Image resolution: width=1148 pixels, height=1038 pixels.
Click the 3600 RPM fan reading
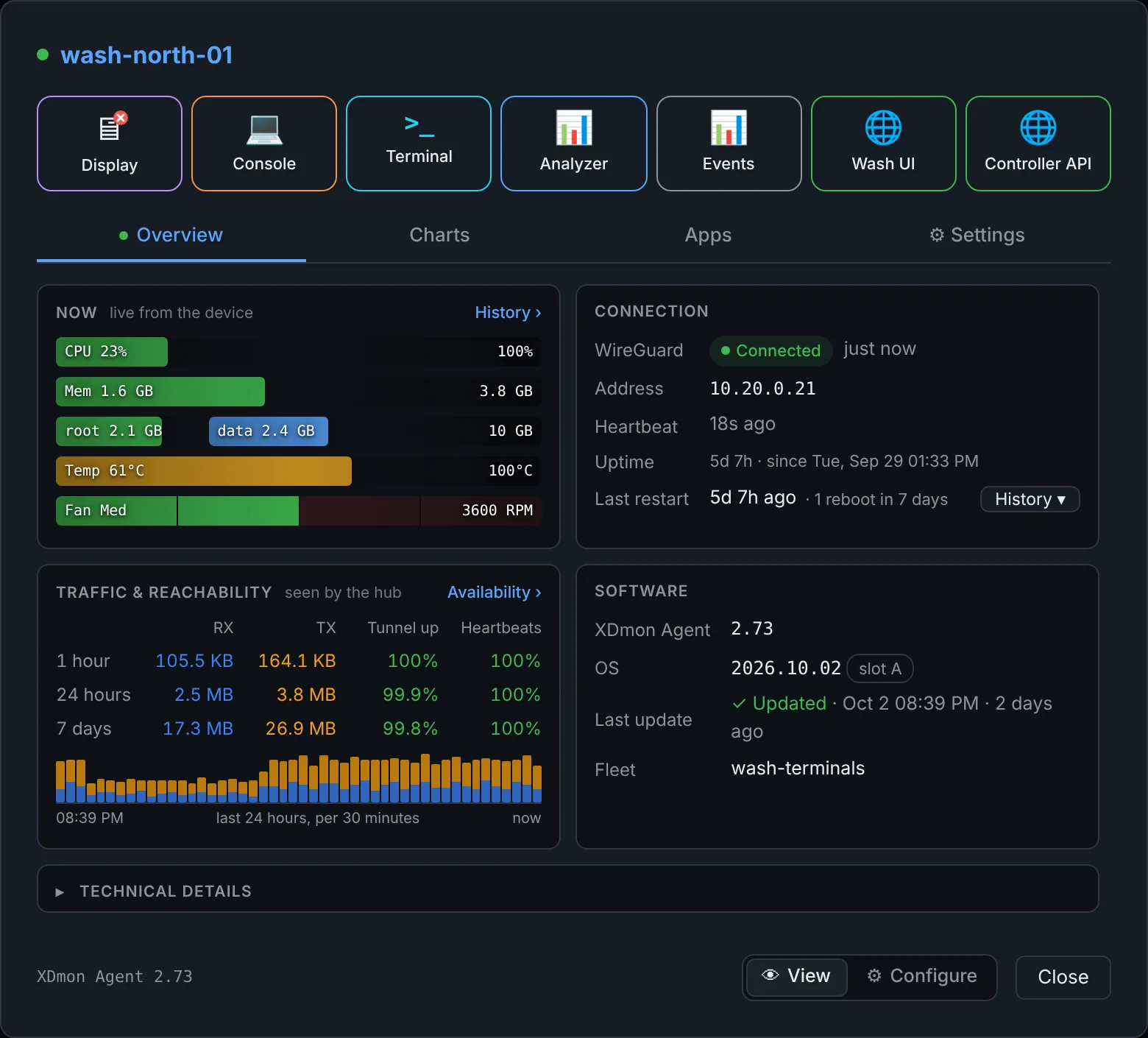[497, 511]
